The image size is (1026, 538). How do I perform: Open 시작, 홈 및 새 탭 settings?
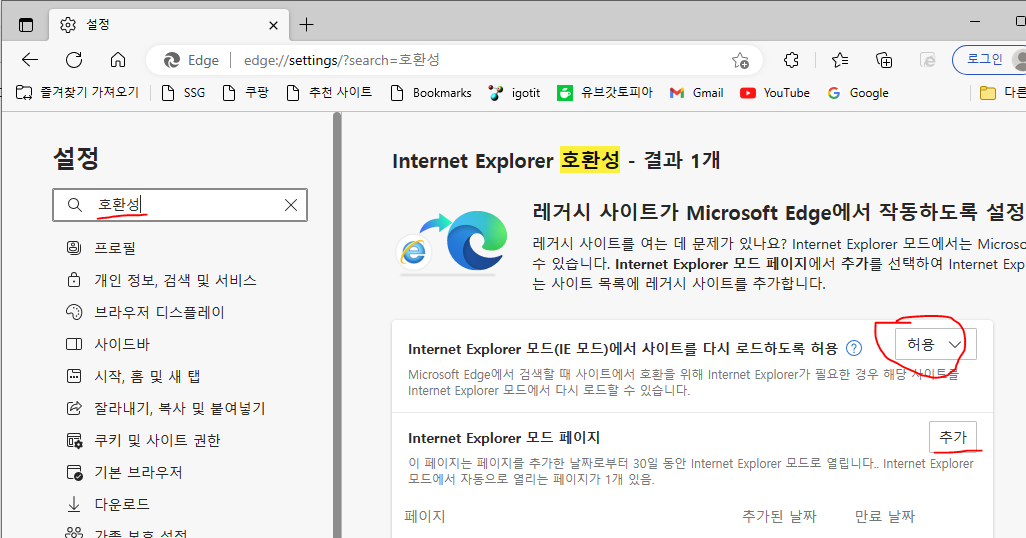[133, 376]
